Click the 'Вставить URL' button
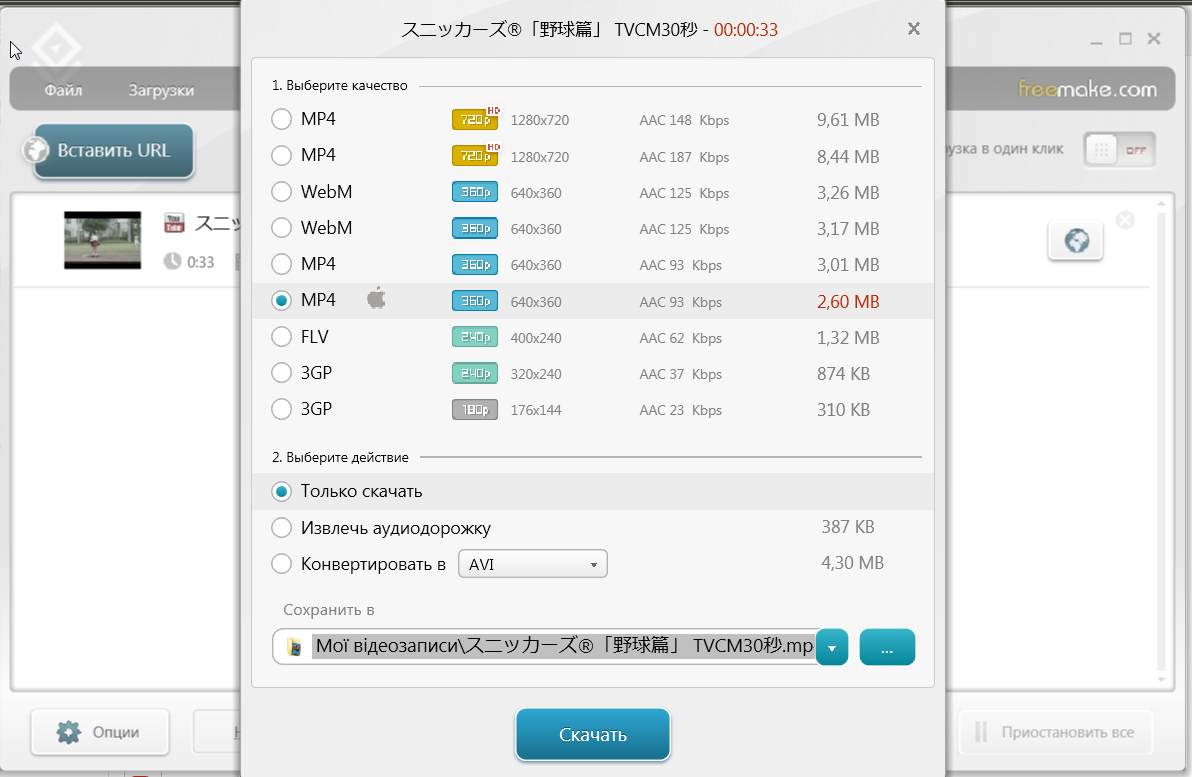1192x777 pixels. point(114,151)
